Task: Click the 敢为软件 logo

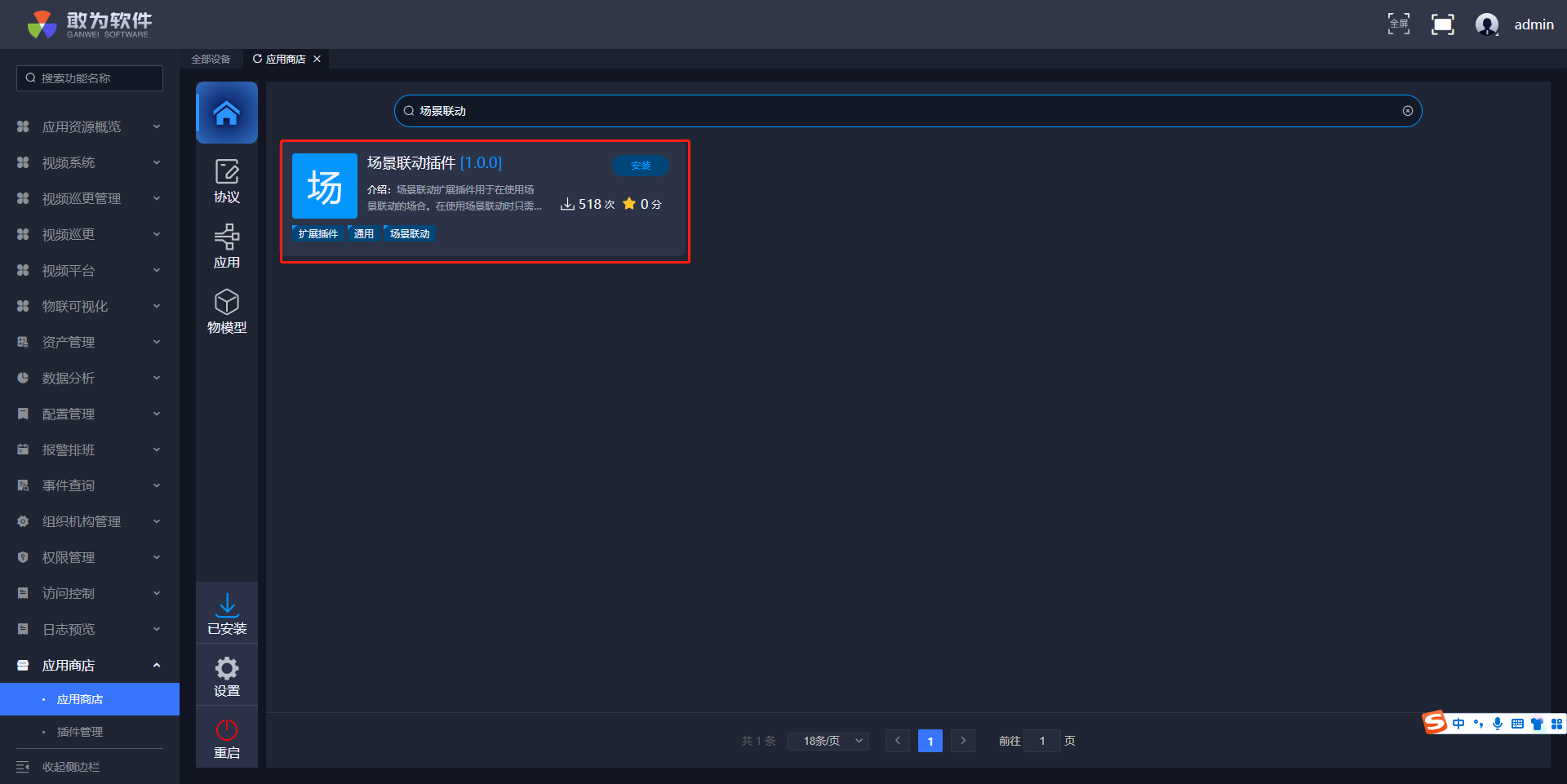Action: point(89,24)
